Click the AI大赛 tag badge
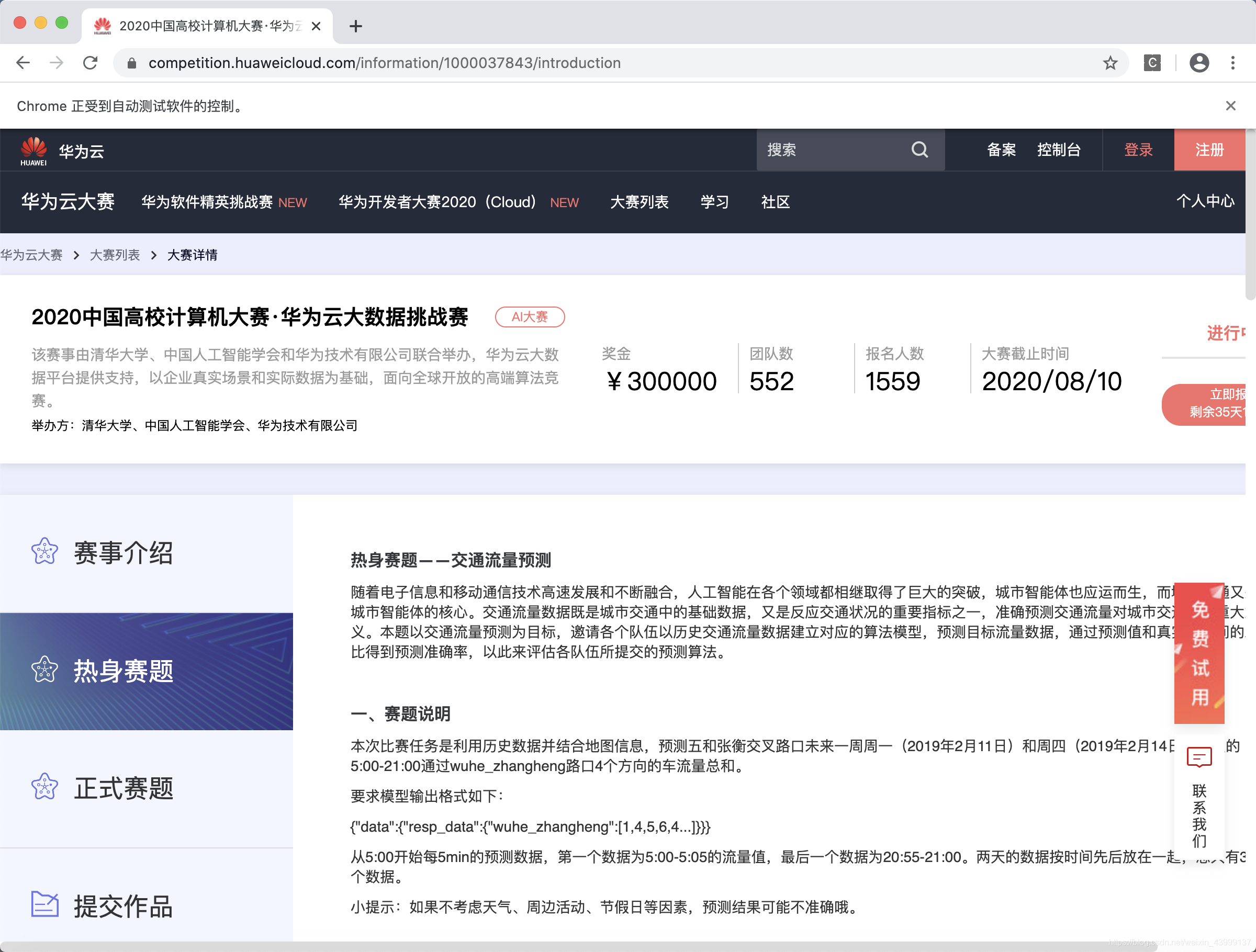 pyautogui.click(x=529, y=317)
